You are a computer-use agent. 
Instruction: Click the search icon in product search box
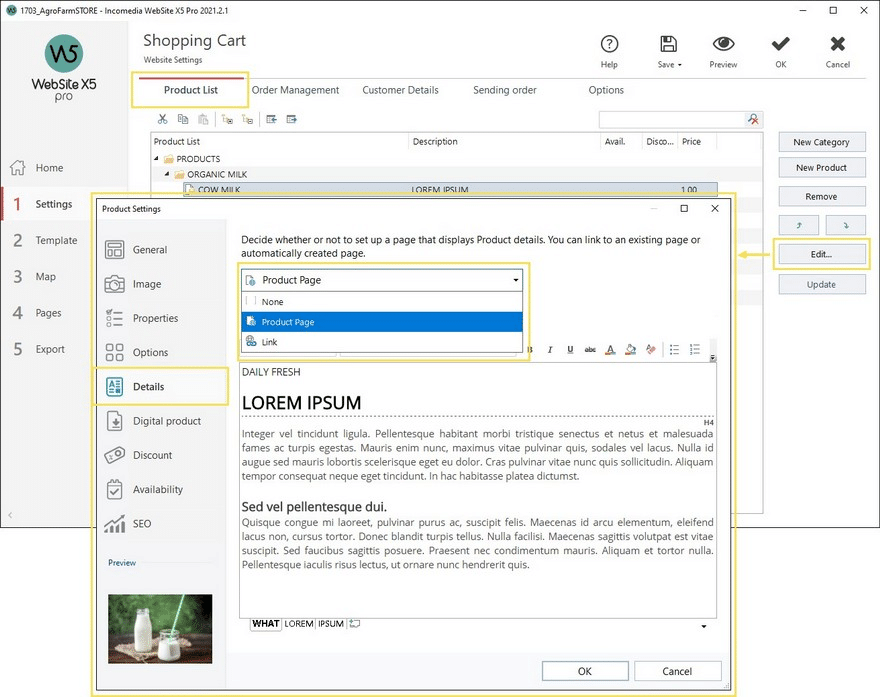pos(754,120)
